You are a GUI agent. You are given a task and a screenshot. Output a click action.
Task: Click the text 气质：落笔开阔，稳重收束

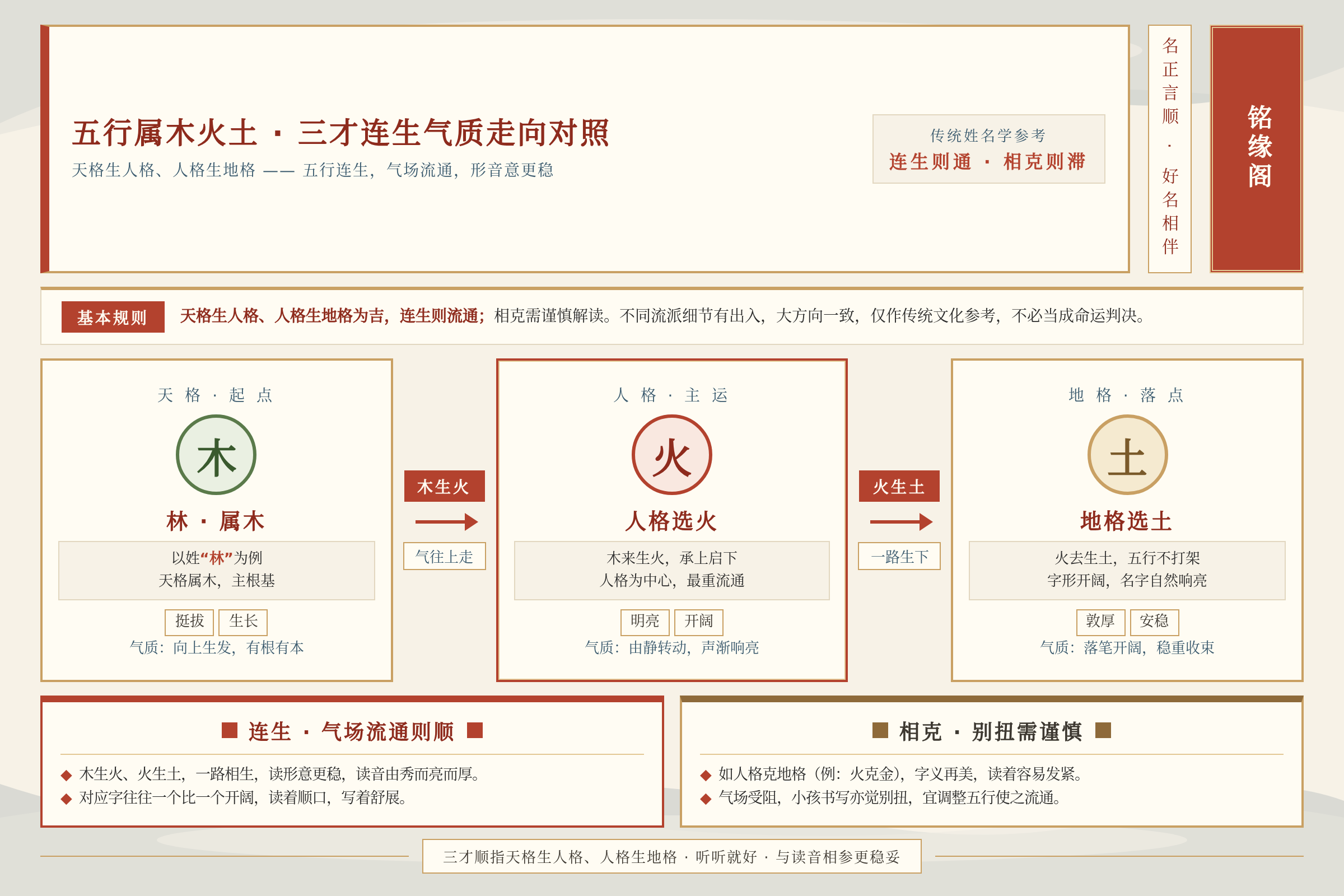click(x=1127, y=648)
